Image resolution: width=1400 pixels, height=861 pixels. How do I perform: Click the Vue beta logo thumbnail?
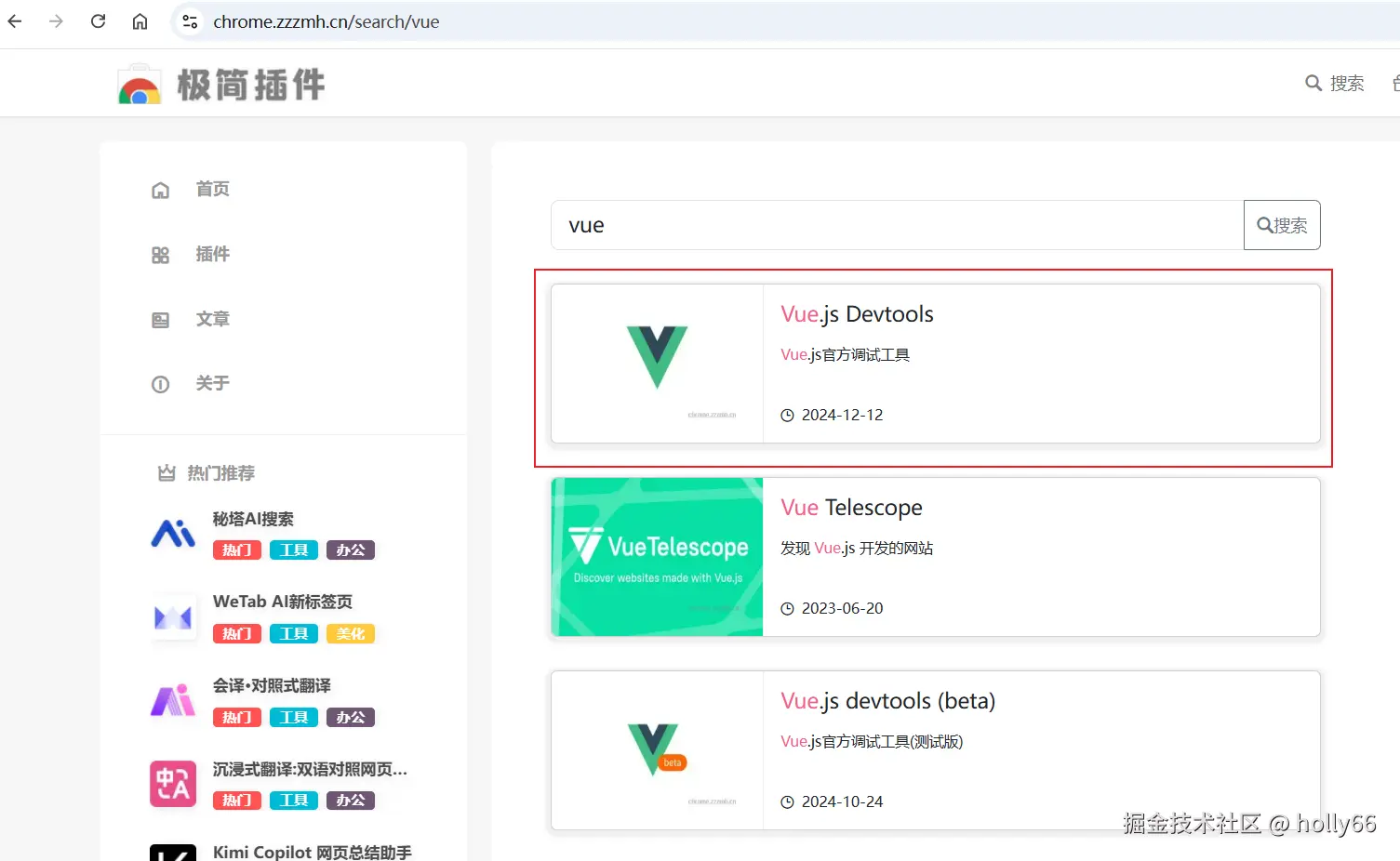point(657,750)
